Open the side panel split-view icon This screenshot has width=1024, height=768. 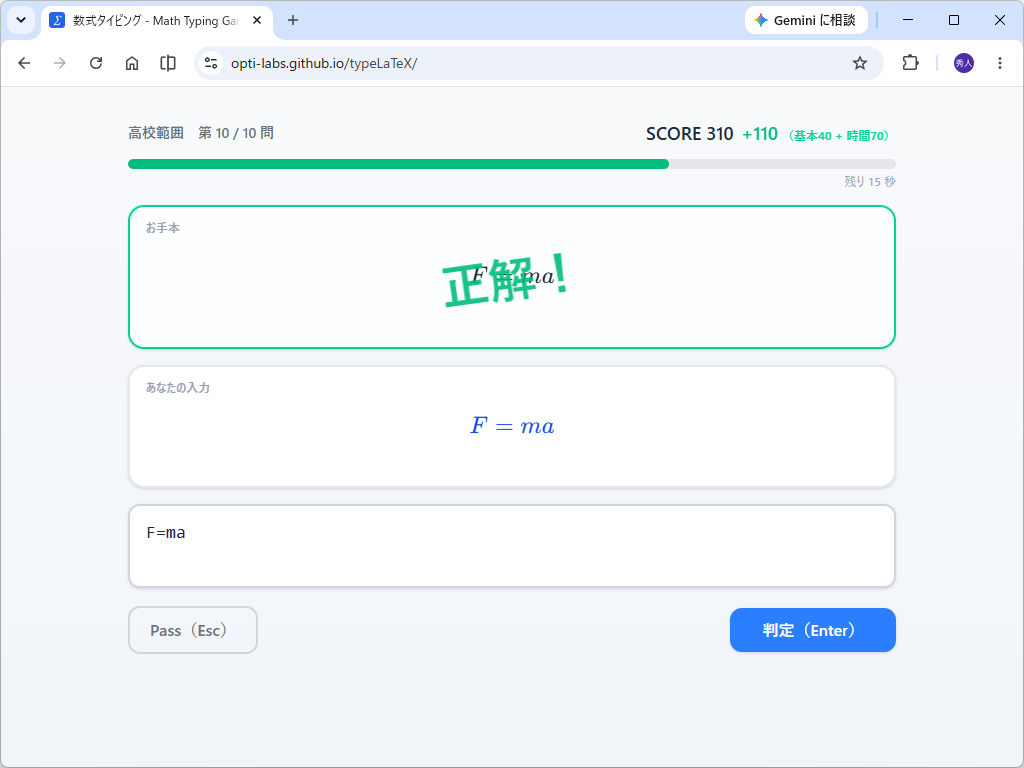tap(168, 63)
